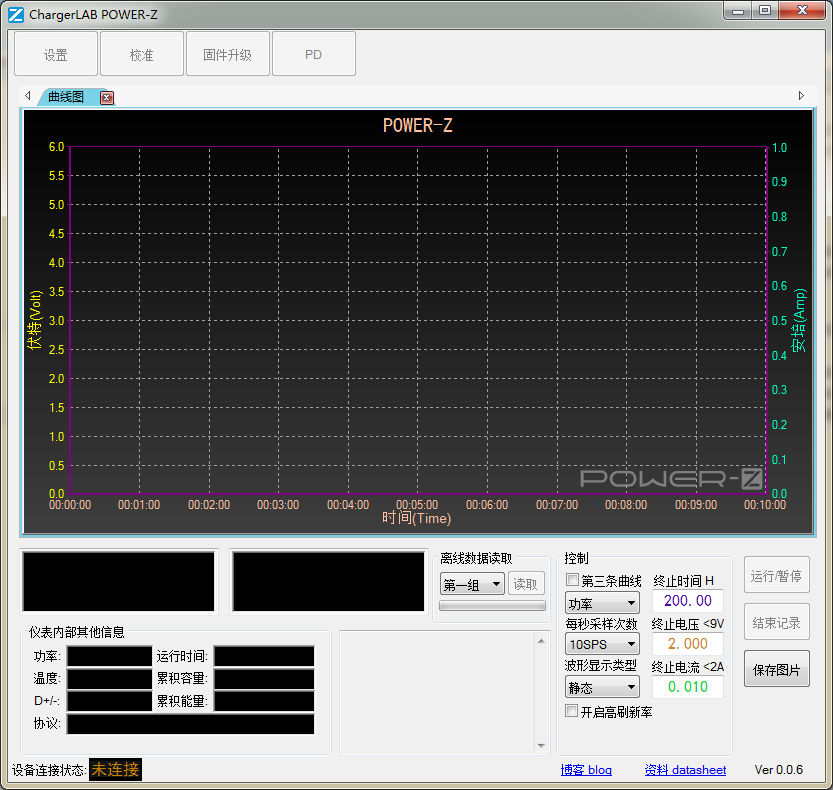This screenshot has width=833, height=790.
Task: Open the 固件升级 firmware upgrade panel
Action: pyautogui.click(x=227, y=53)
